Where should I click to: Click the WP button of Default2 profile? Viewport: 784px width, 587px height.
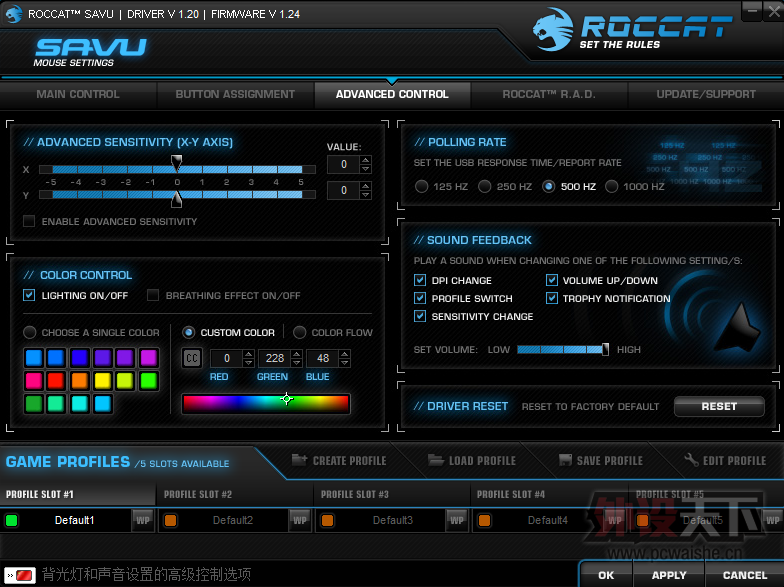coord(300,520)
